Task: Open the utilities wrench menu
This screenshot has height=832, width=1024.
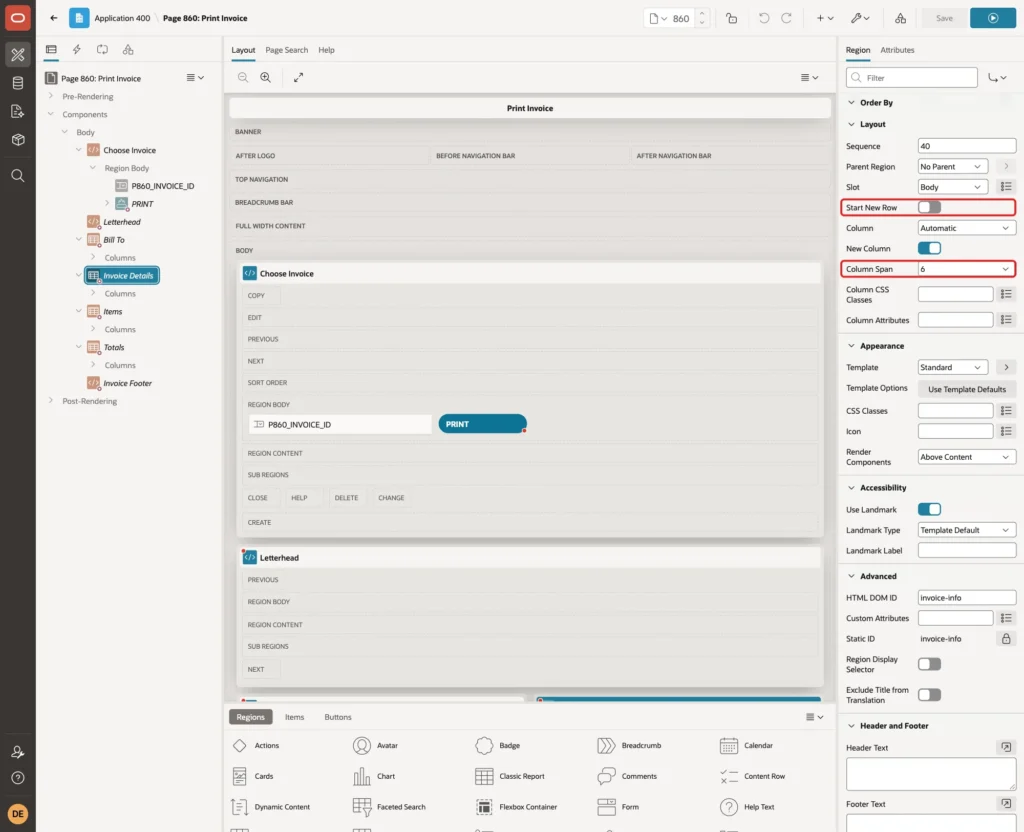Action: (x=860, y=18)
